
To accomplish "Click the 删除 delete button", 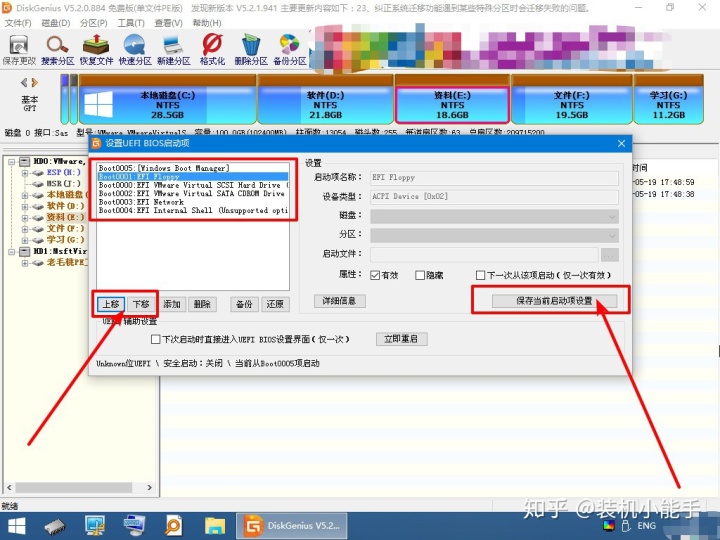I will pos(202,304).
